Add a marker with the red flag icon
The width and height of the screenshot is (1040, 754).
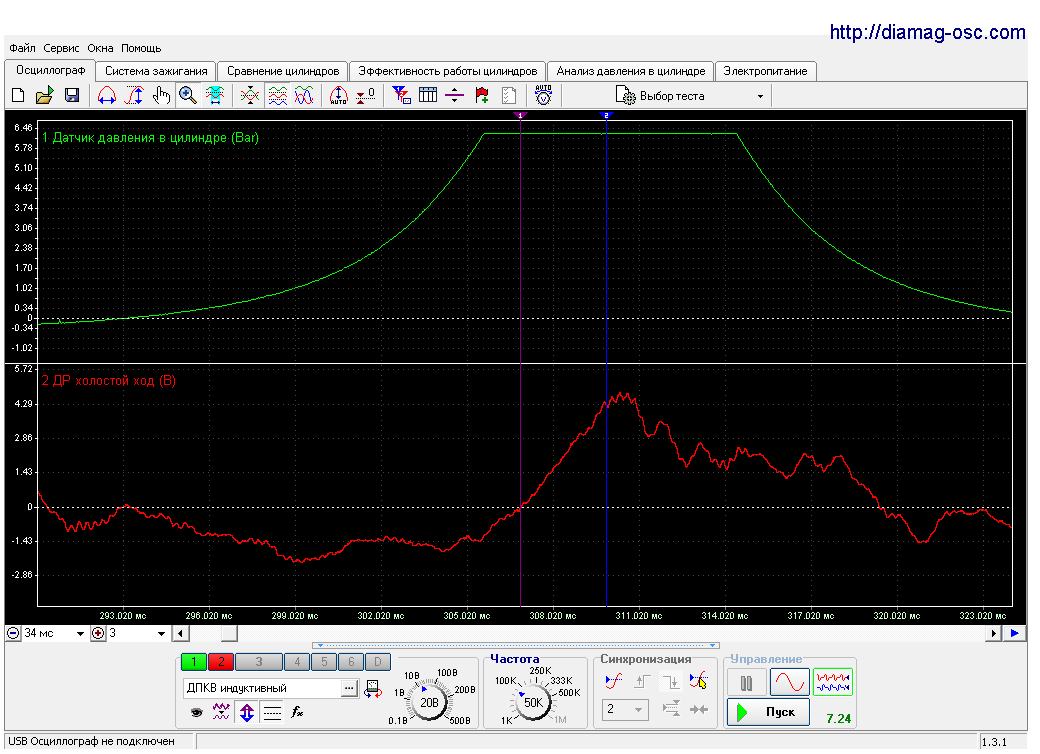[x=482, y=96]
